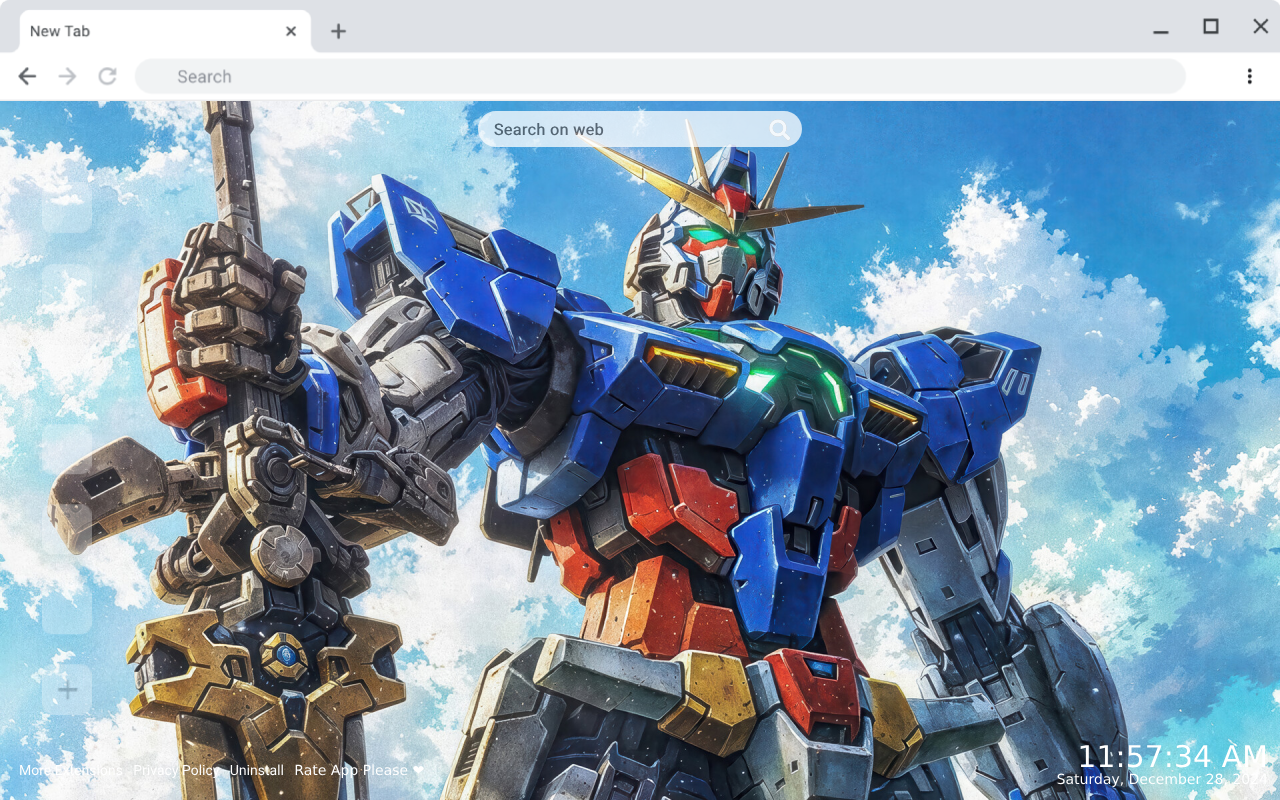The width and height of the screenshot is (1280, 800).
Task: Close the New Tab tab
Action: 291,31
